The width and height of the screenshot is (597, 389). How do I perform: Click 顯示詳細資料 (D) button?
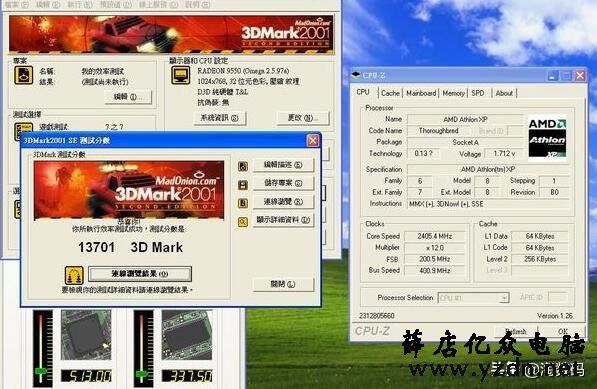[283, 220]
